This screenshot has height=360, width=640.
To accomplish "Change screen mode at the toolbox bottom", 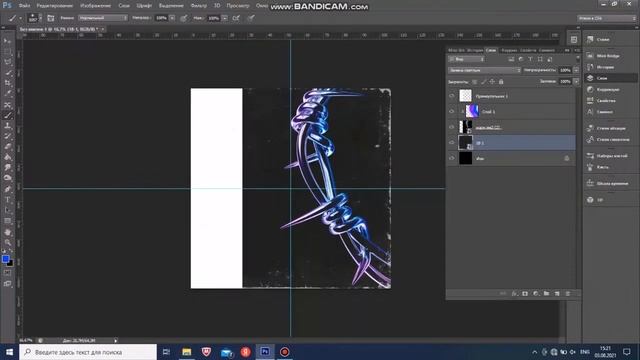I will [8, 284].
